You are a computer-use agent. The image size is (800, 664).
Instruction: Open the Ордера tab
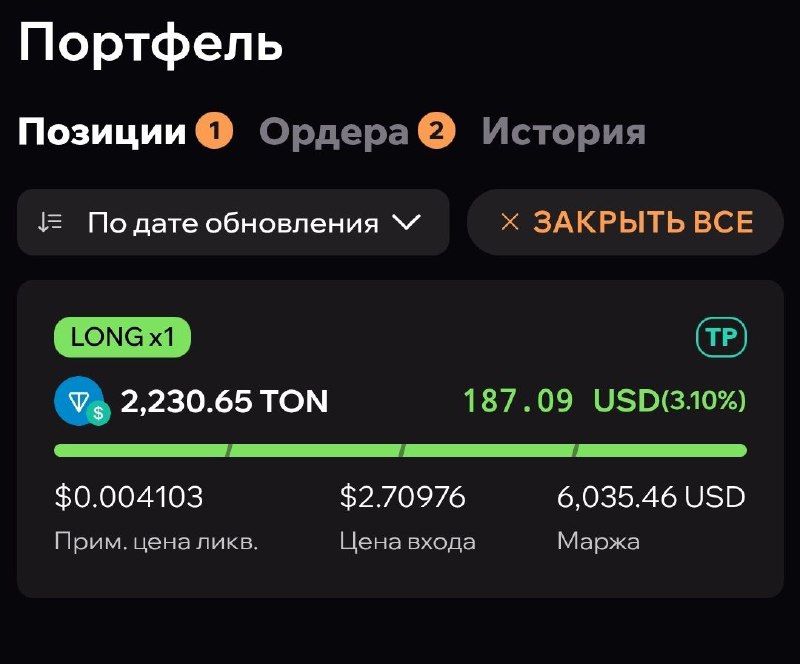pos(334,132)
